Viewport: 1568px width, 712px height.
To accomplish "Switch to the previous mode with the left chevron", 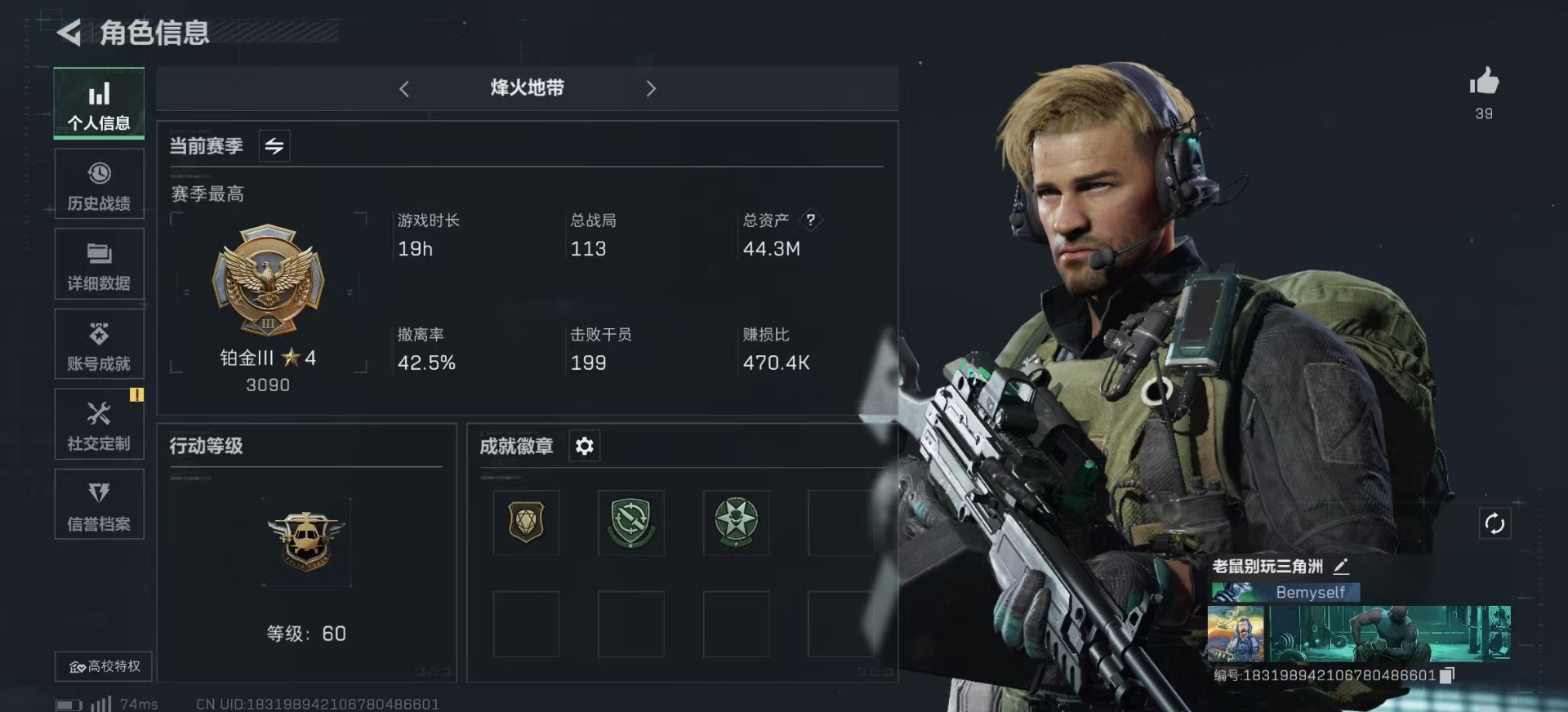I will pos(404,89).
